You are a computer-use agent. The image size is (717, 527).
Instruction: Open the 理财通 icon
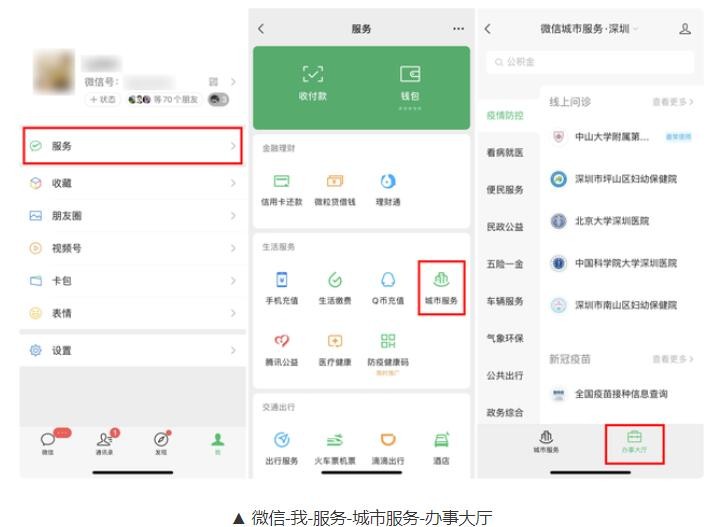pyautogui.click(x=387, y=187)
